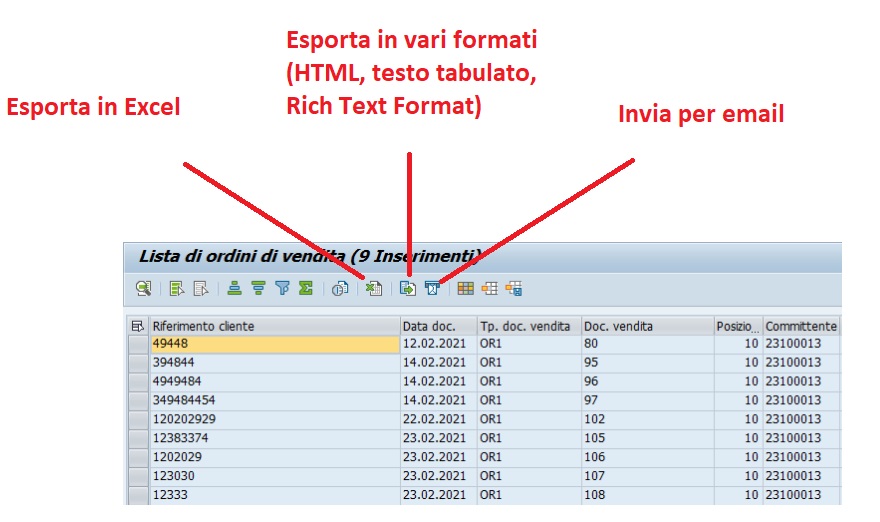Click customer reference cell 394844

(x=274, y=363)
